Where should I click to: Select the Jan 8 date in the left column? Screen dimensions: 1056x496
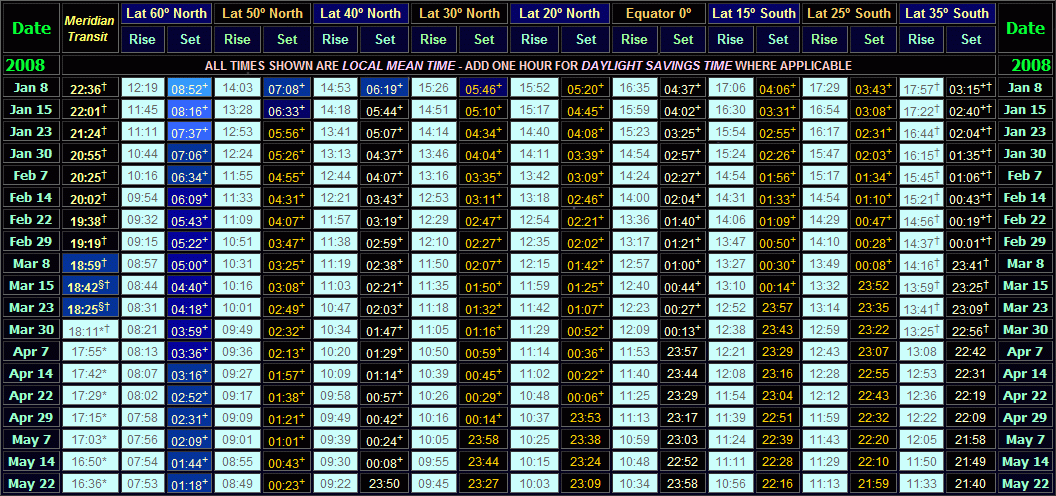(x=31, y=88)
